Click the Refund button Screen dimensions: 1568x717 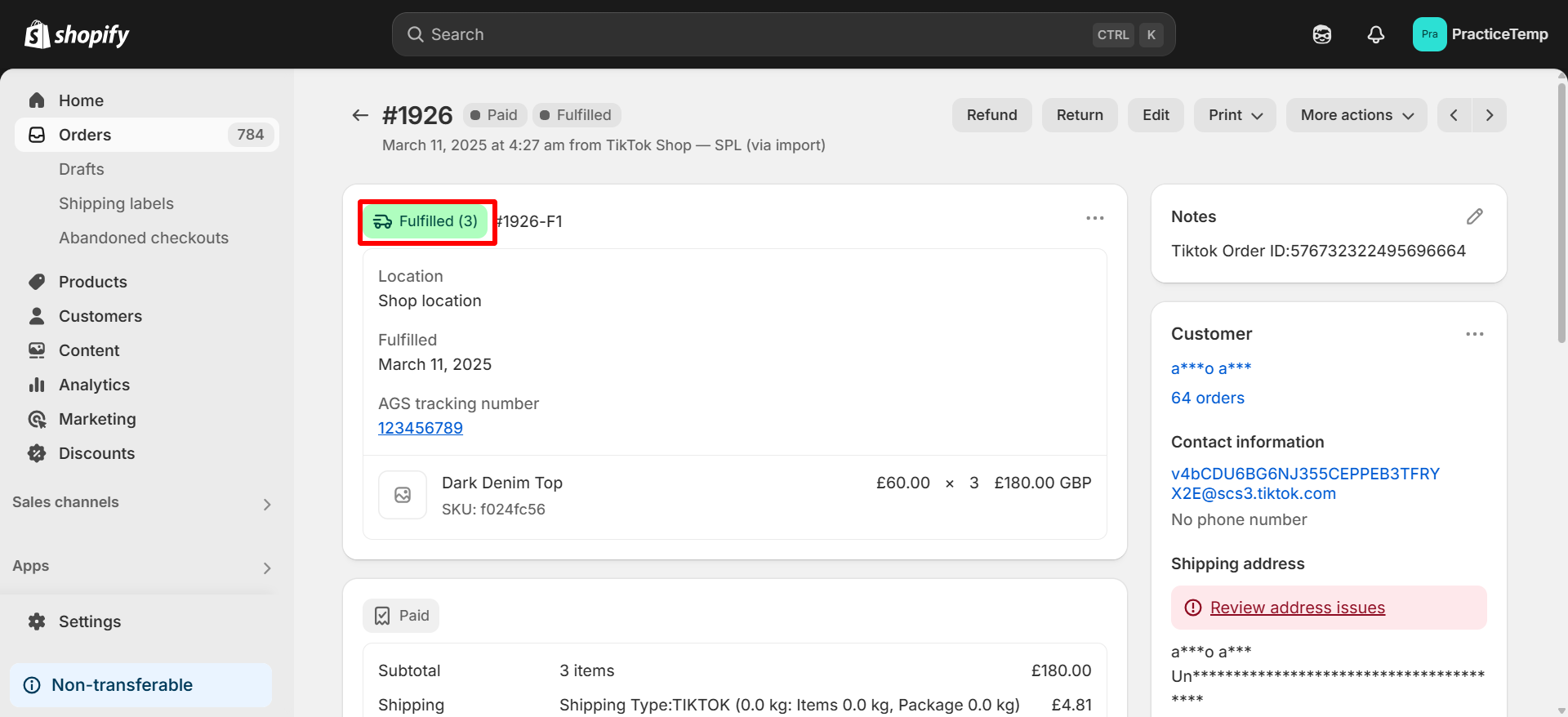coord(992,115)
